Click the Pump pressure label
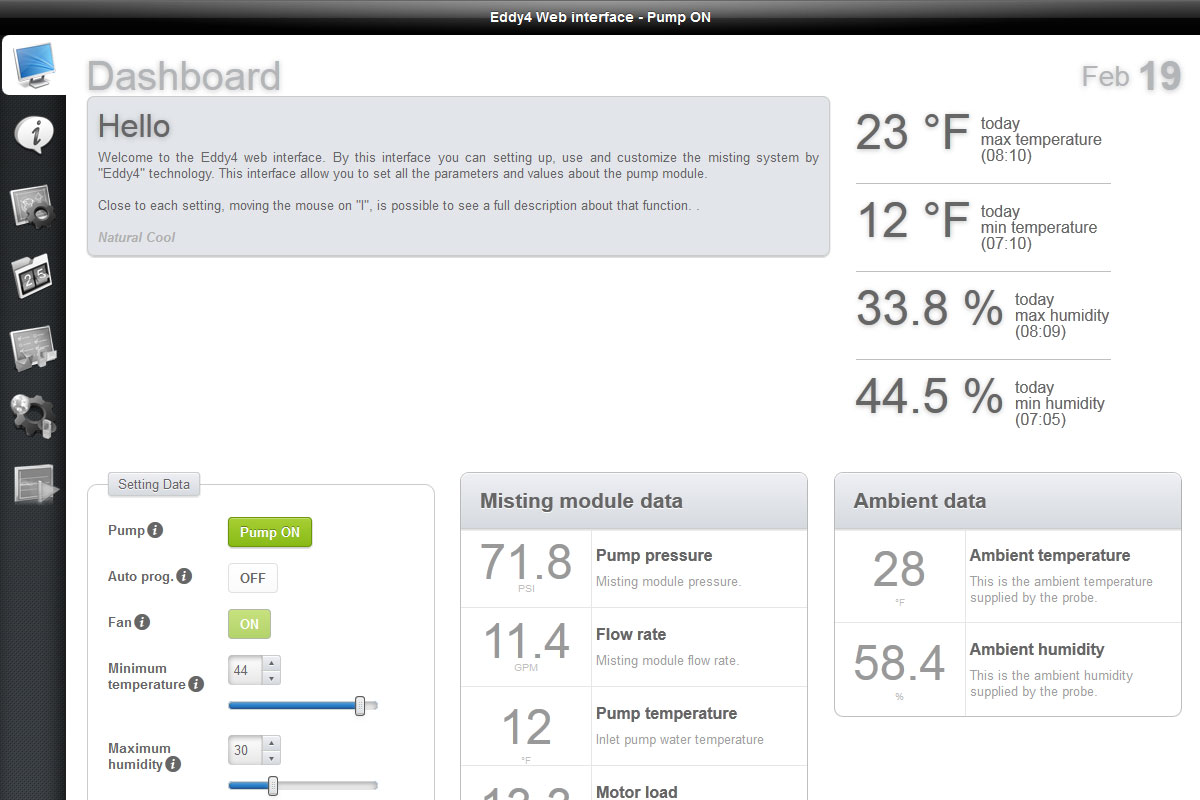 pyautogui.click(x=654, y=555)
